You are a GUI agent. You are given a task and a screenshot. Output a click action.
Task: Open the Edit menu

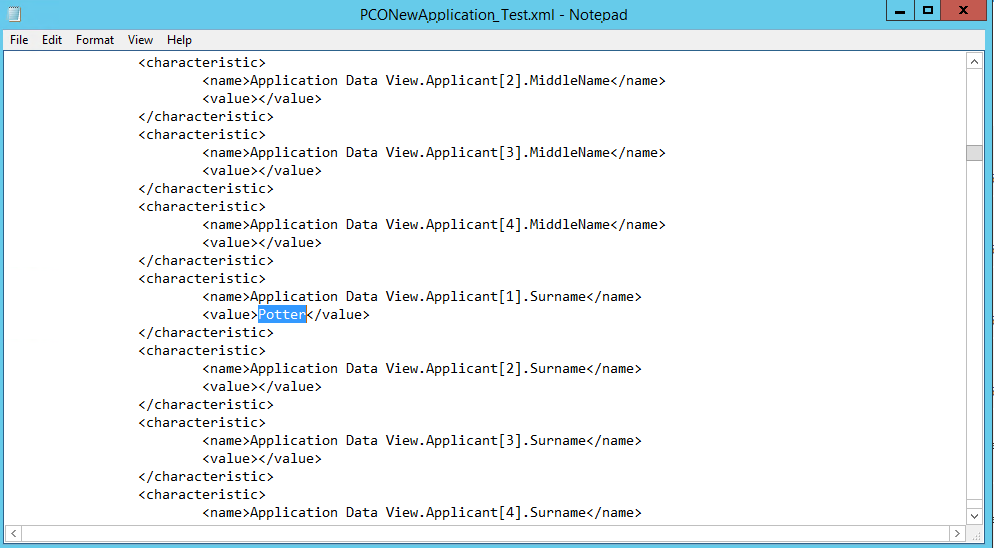(x=52, y=40)
